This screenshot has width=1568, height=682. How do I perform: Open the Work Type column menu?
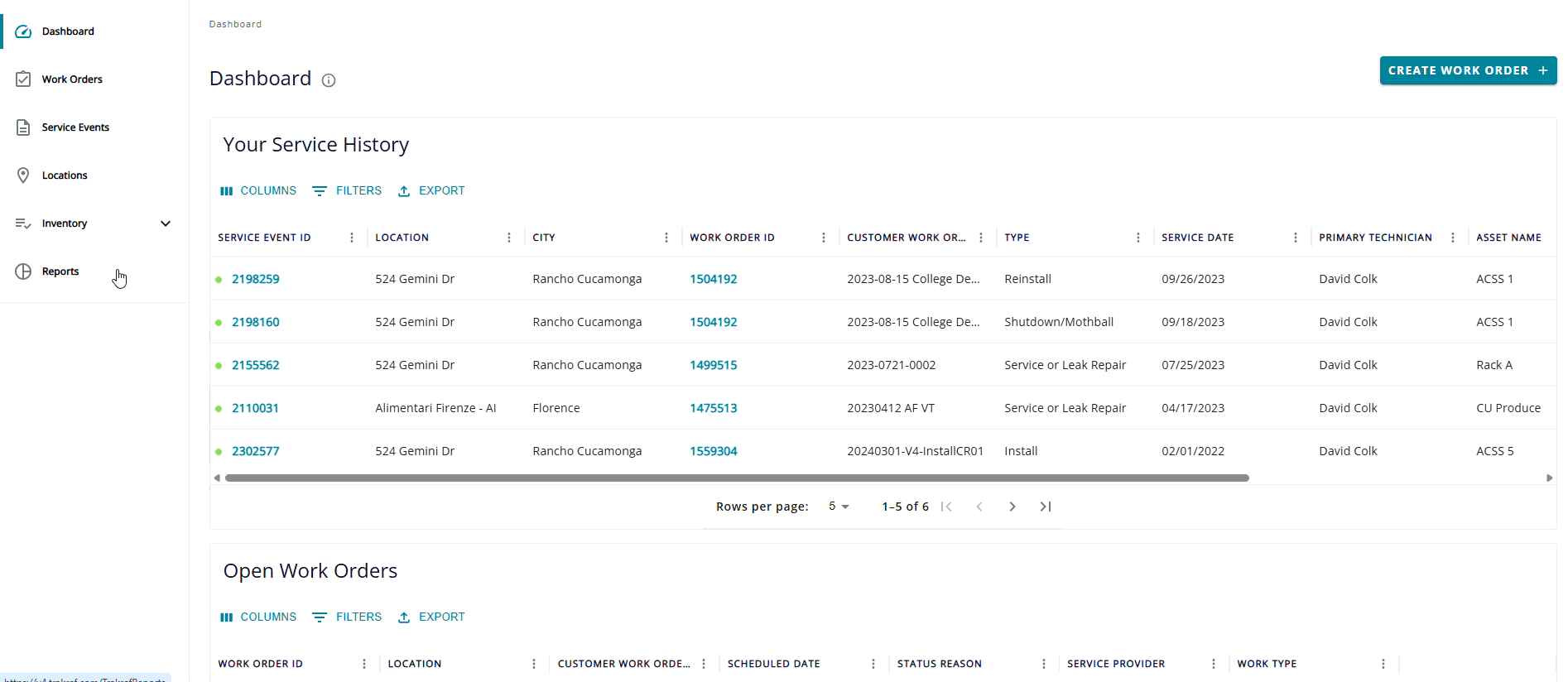point(1383,664)
